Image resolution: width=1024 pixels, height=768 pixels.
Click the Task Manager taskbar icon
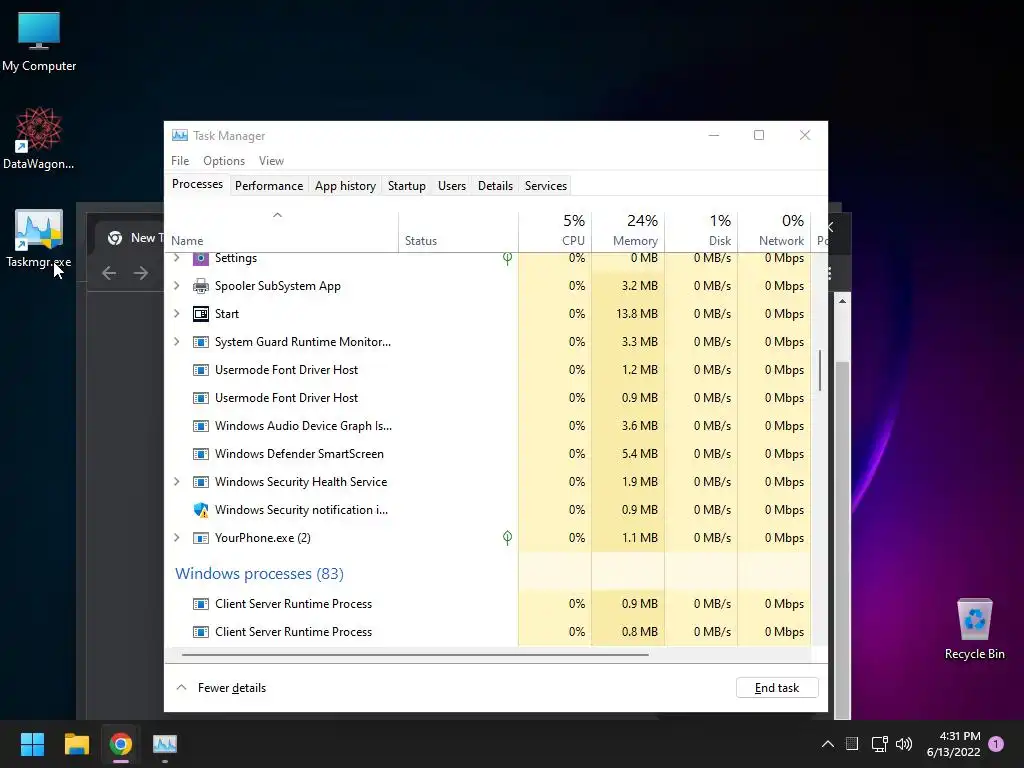click(x=165, y=744)
